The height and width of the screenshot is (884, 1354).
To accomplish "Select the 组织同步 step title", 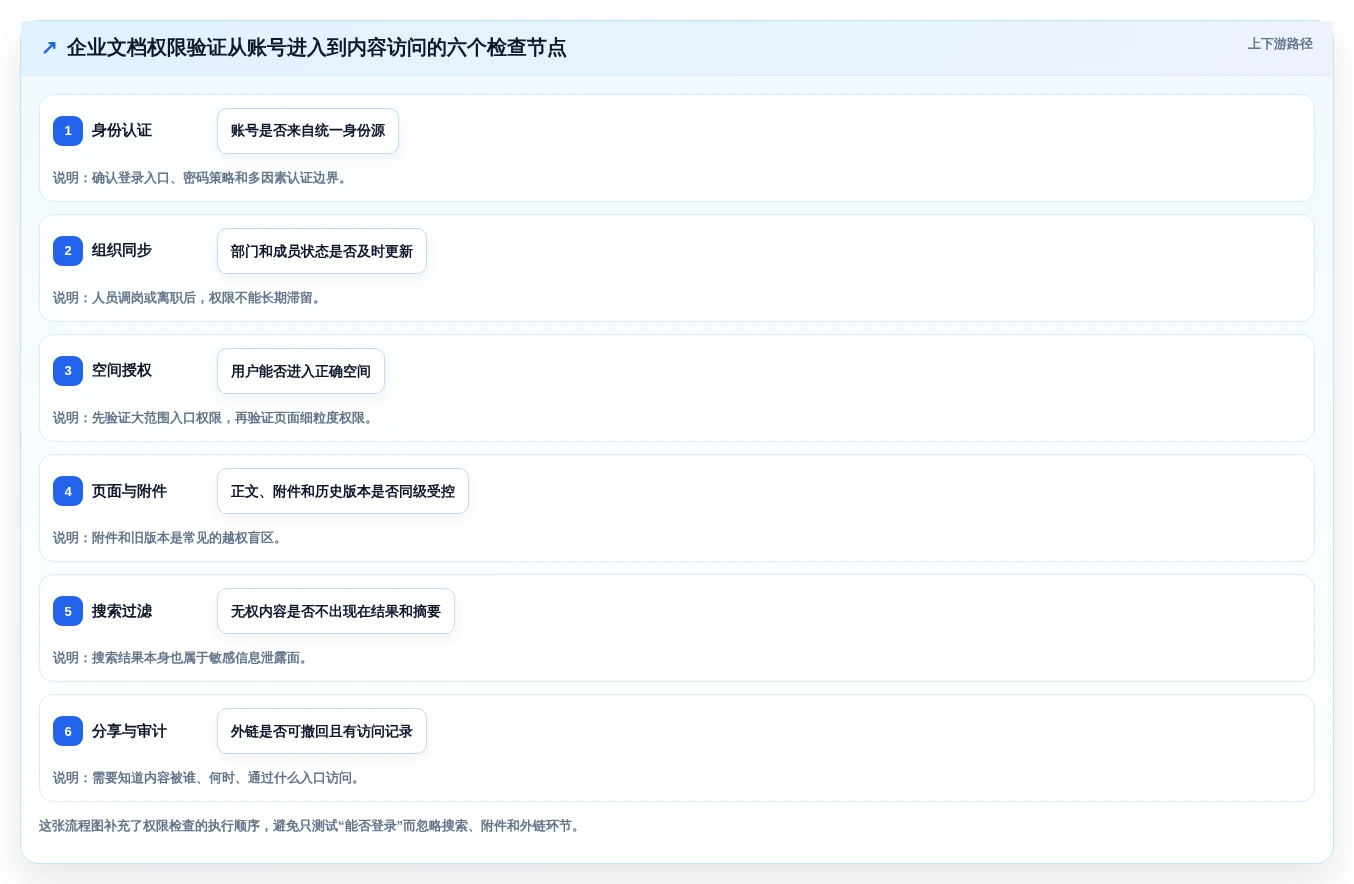I will click(x=122, y=251).
